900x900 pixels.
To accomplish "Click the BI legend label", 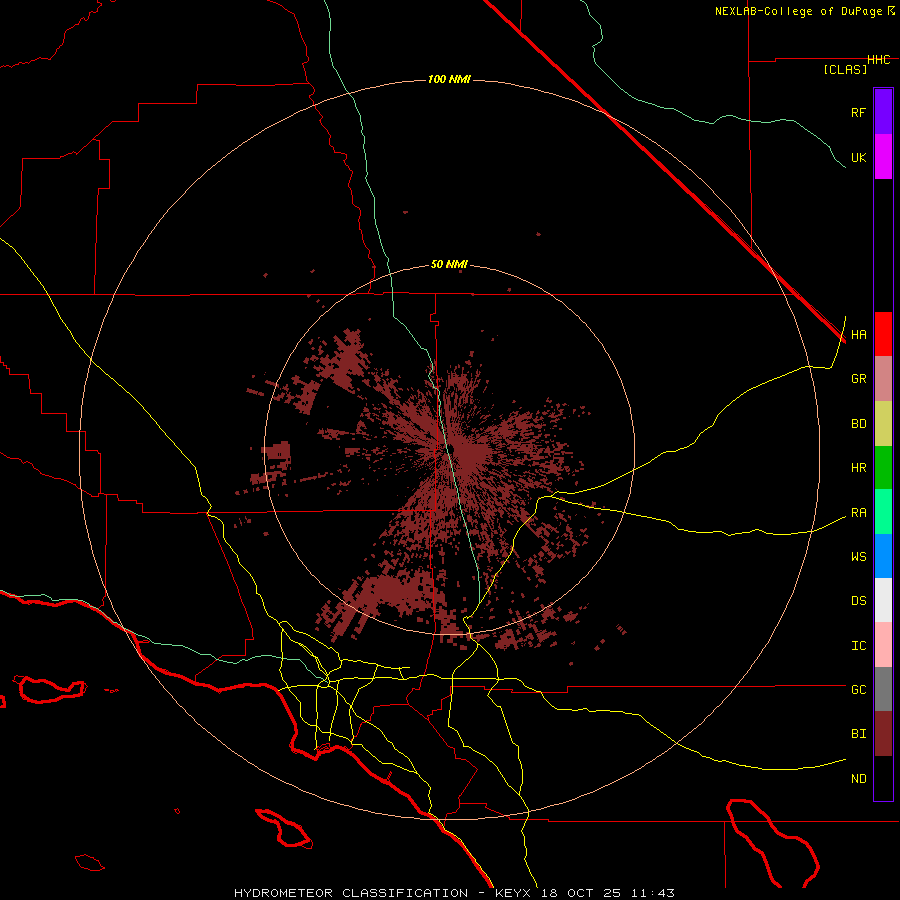I will click(858, 734).
